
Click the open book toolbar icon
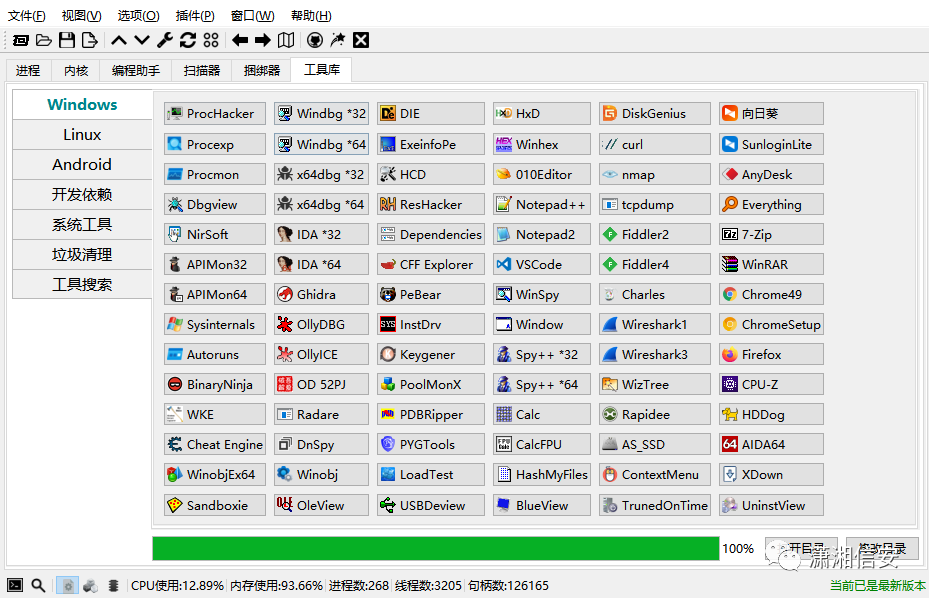coord(286,40)
